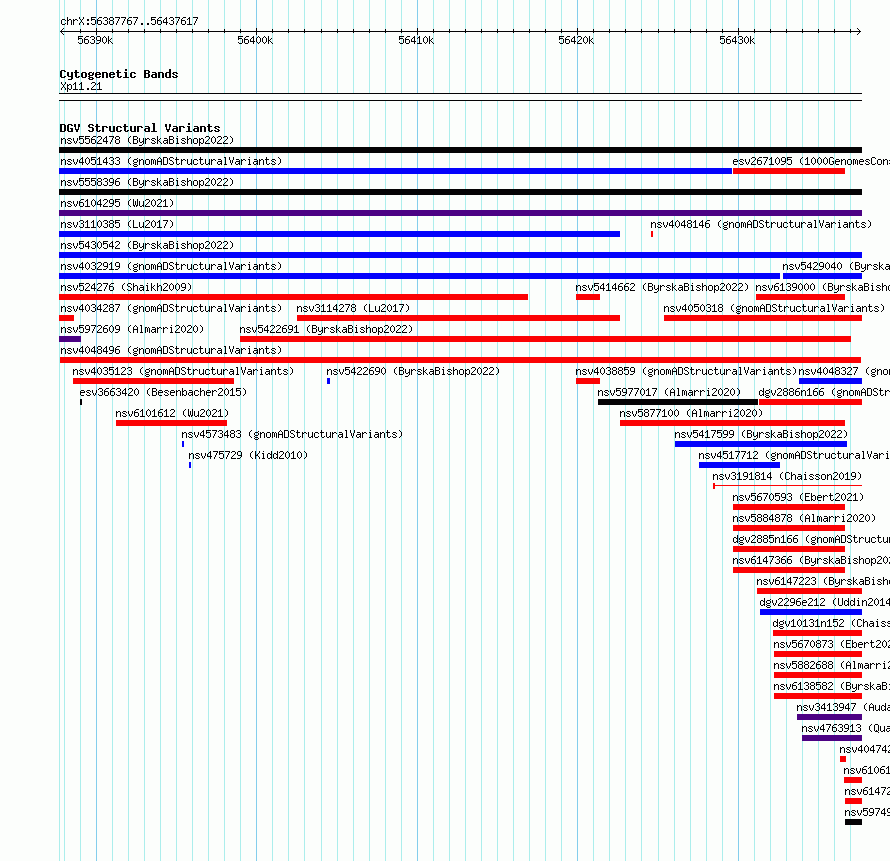The image size is (890, 861).
Task: Open the esv2671095 1000Genomes variant label
Action: click(x=811, y=161)
